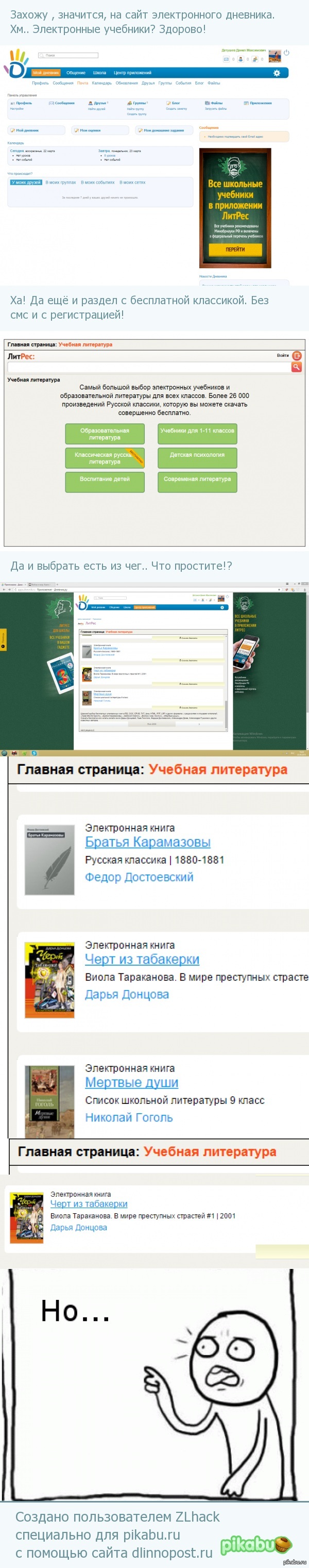Image resolution: width=309 pixels, height=1568 pixels.
Task: Click the smartphone ad image on the right green sidebar
Action: coord(246,654)
